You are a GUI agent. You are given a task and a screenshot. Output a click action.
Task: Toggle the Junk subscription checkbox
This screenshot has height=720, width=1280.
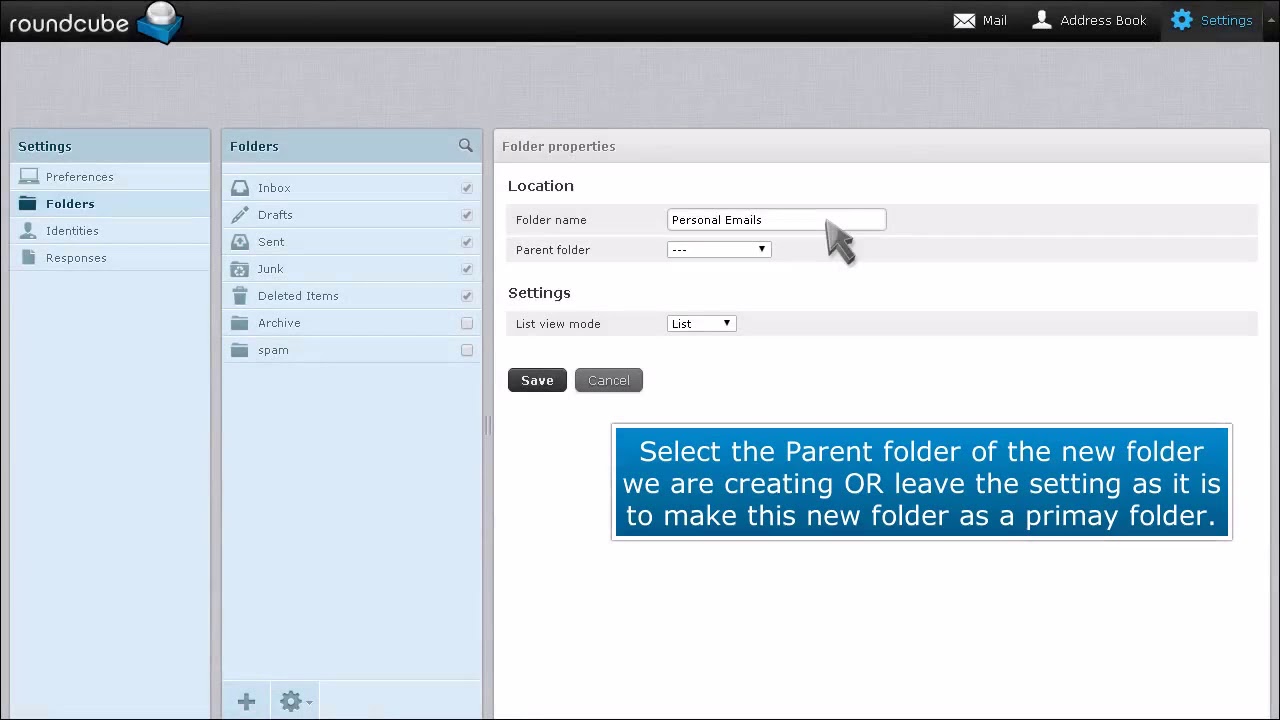(x=467, y=269)
